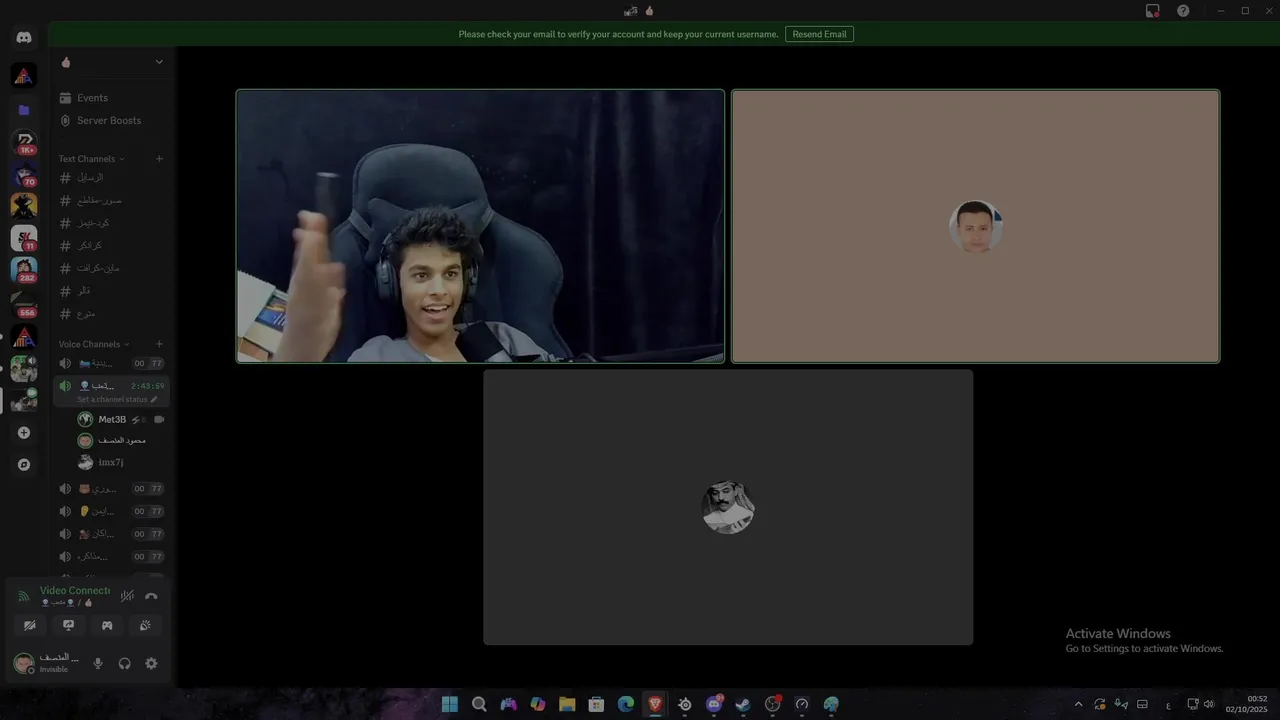1280x720 pixels.
Task: Open Brave browser from taskbar
Action: (x=655, y=704)
